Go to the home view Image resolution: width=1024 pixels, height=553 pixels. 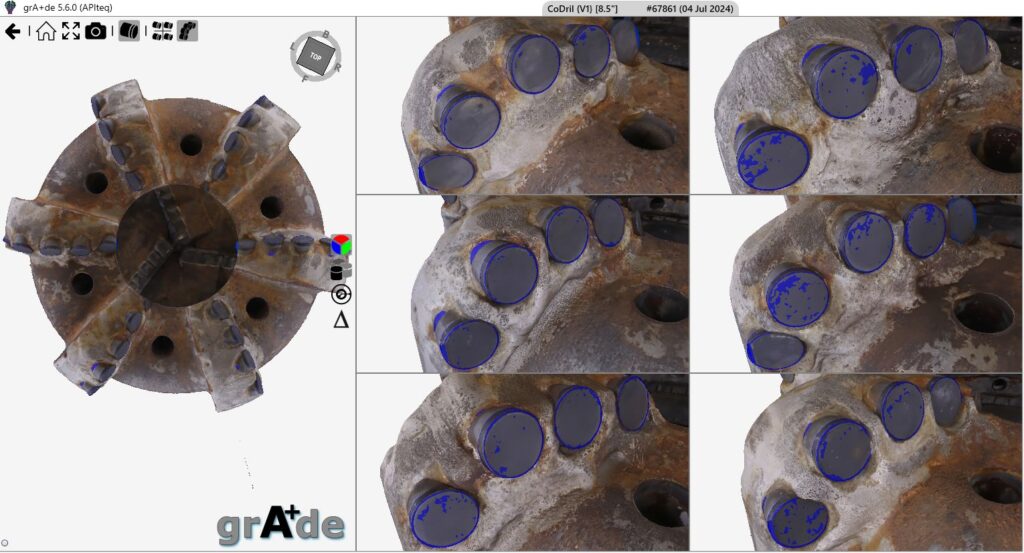point(46,31)
